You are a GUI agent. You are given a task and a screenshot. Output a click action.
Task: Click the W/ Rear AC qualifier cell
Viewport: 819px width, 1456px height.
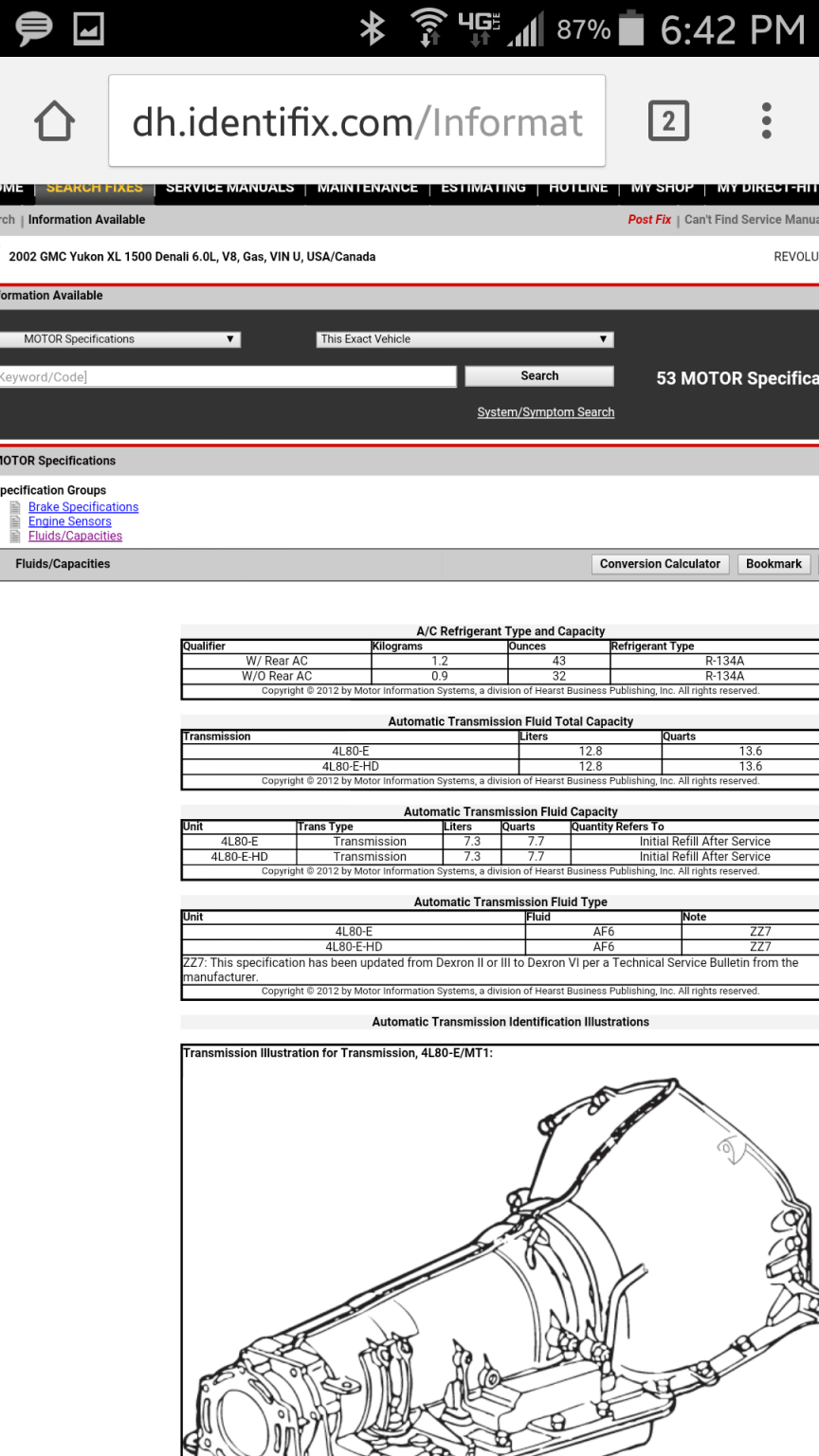277,661
